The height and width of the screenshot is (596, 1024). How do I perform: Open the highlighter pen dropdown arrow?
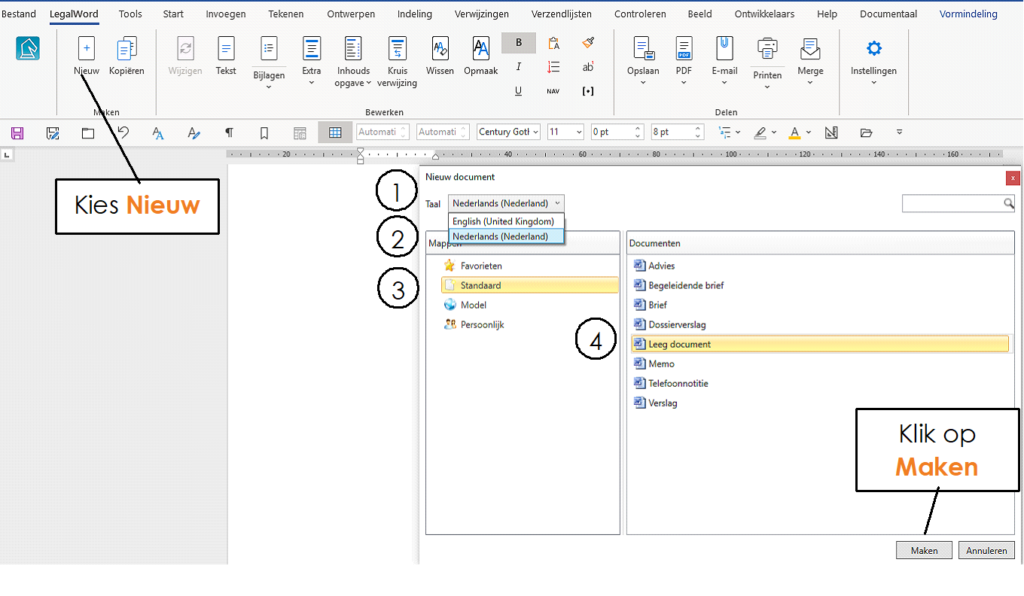pyautogui.click(x=774, y=133)
